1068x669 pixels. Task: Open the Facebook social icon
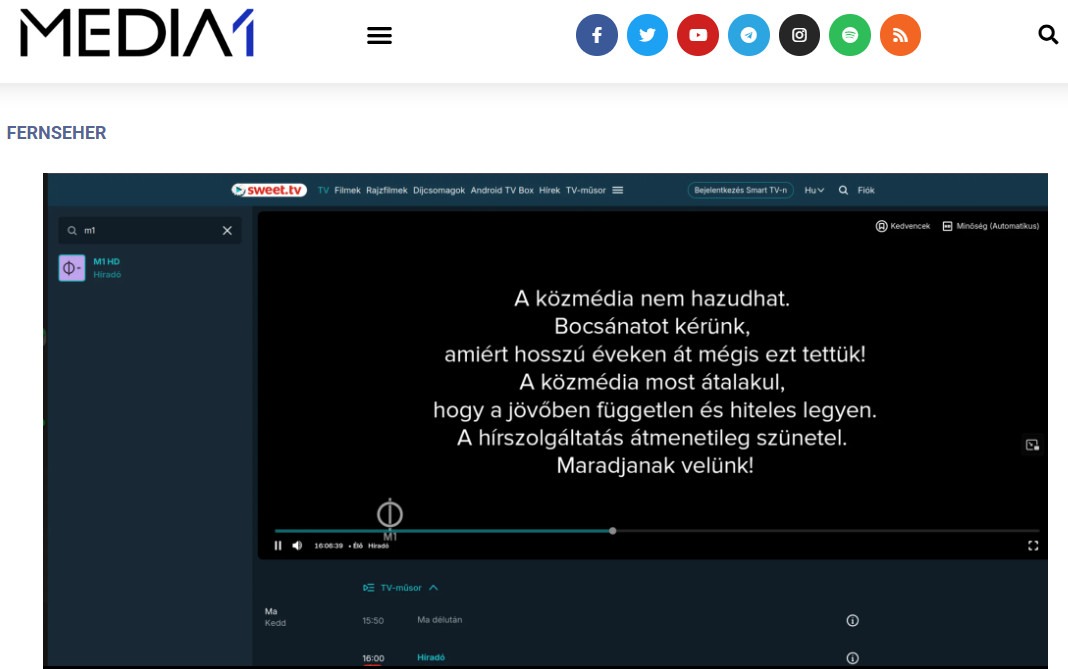pyautogui.click(x=597, y=35)
